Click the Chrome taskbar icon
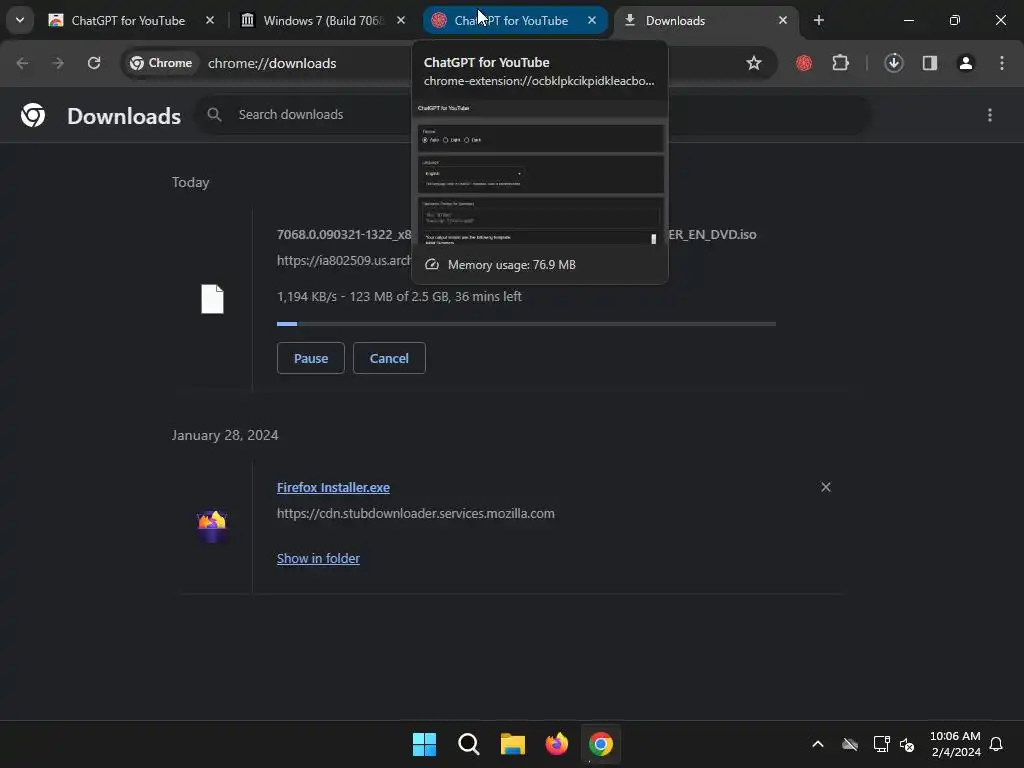This screenshot has width=1024, height=768. (x=601, y=744)
